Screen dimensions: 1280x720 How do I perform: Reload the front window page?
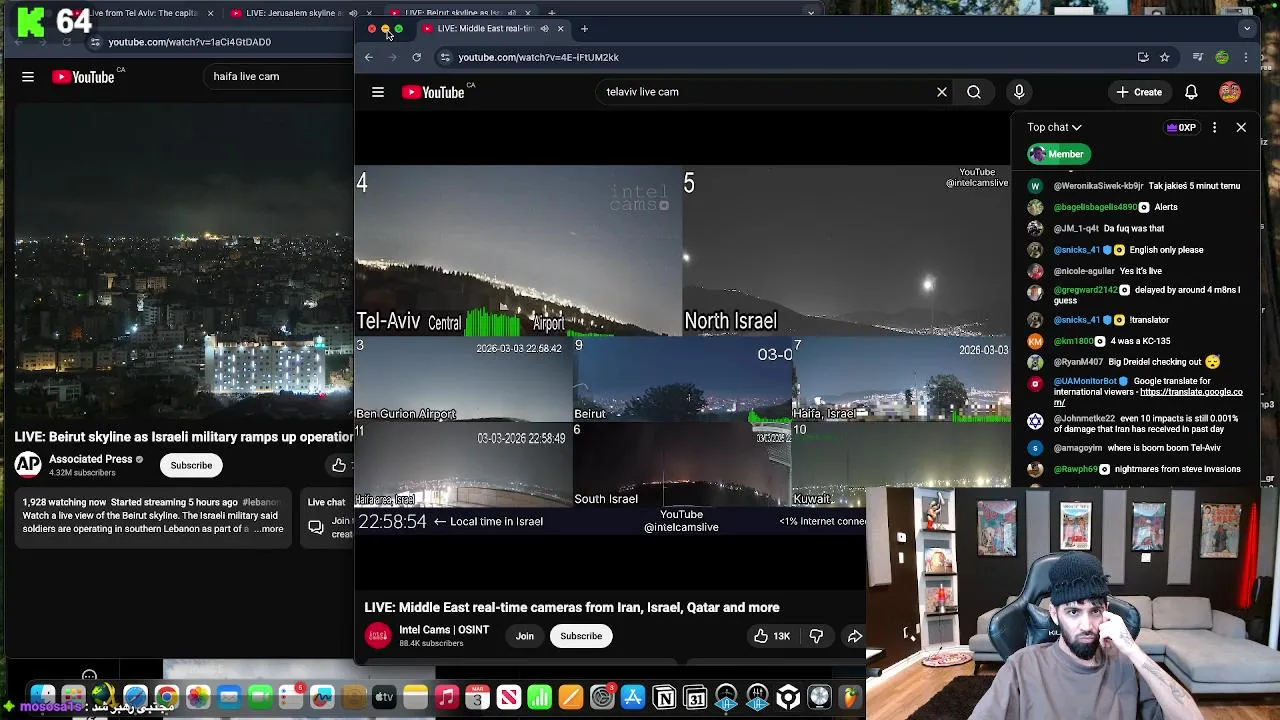pos(417,57)
